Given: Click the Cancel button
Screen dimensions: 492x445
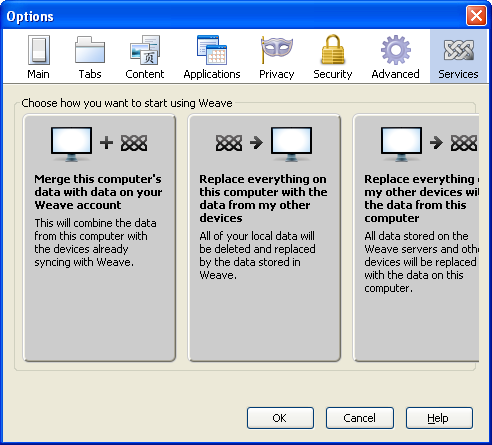Looking at the screenshot, I should point(360,418).
